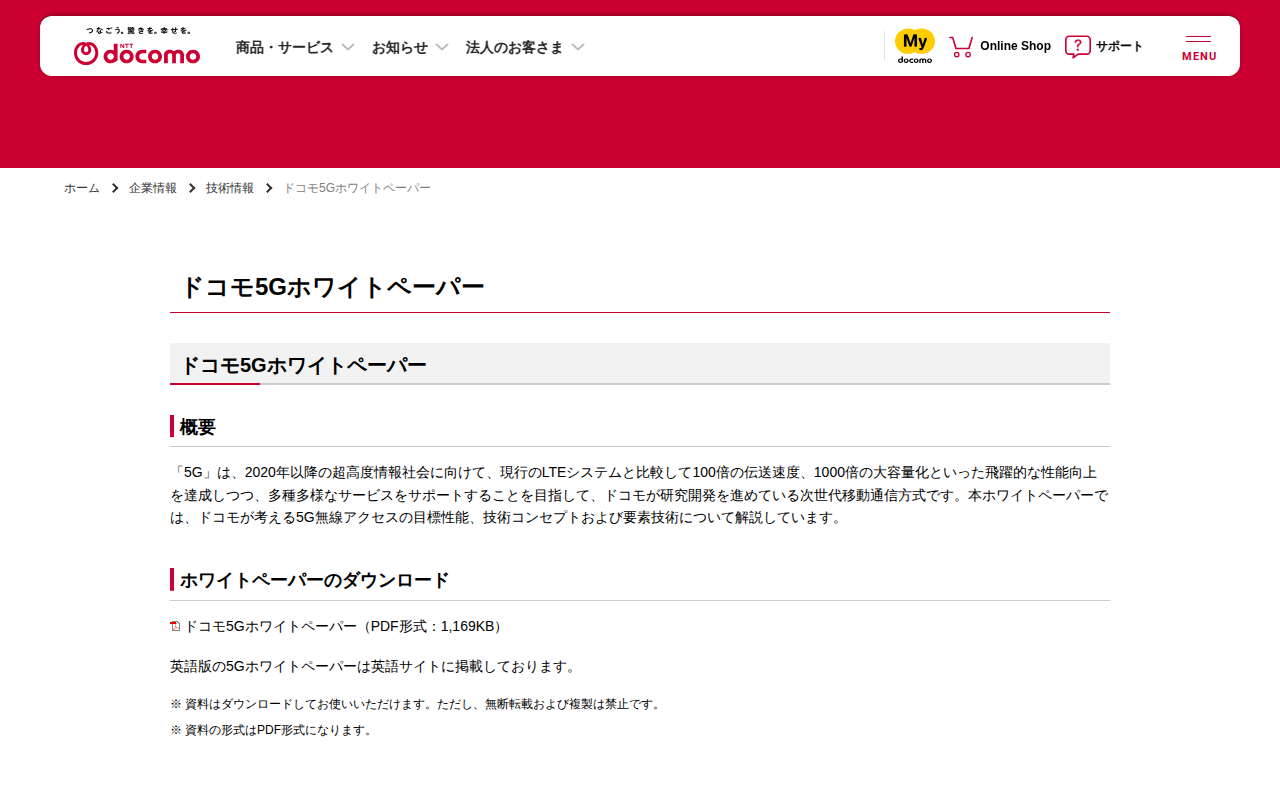Download the ドコモ5Gホワイトペーパー PDF link

344,626
